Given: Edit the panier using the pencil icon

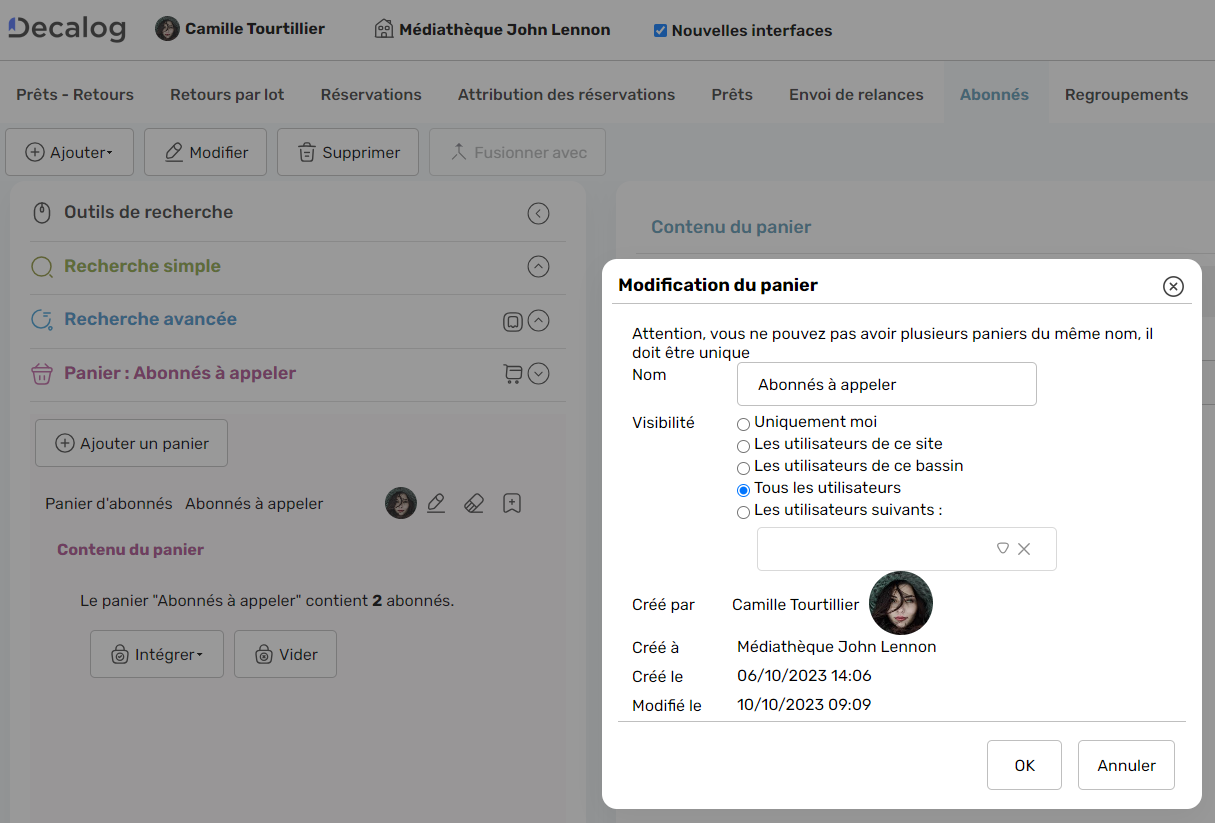Looking at the screenshot, I should [x=435, y=503].
